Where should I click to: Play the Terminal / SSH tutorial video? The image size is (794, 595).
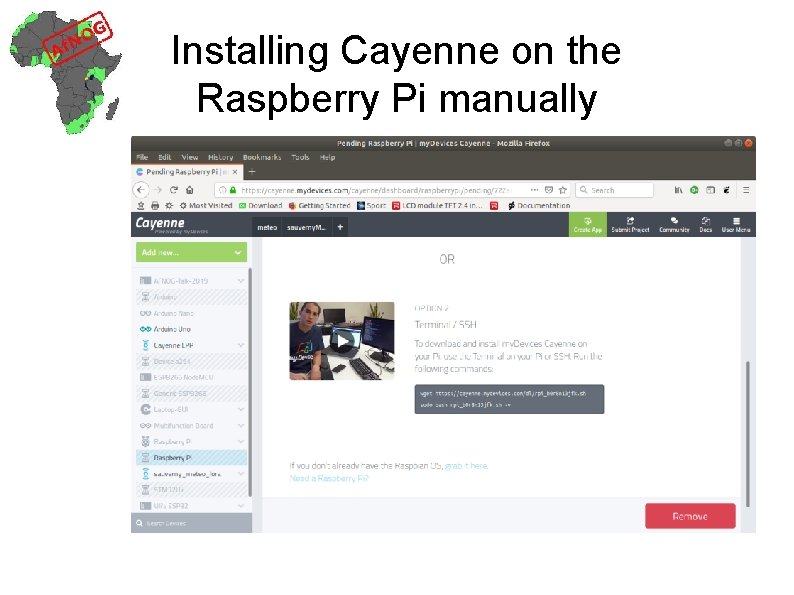click(x=342, y=341)
